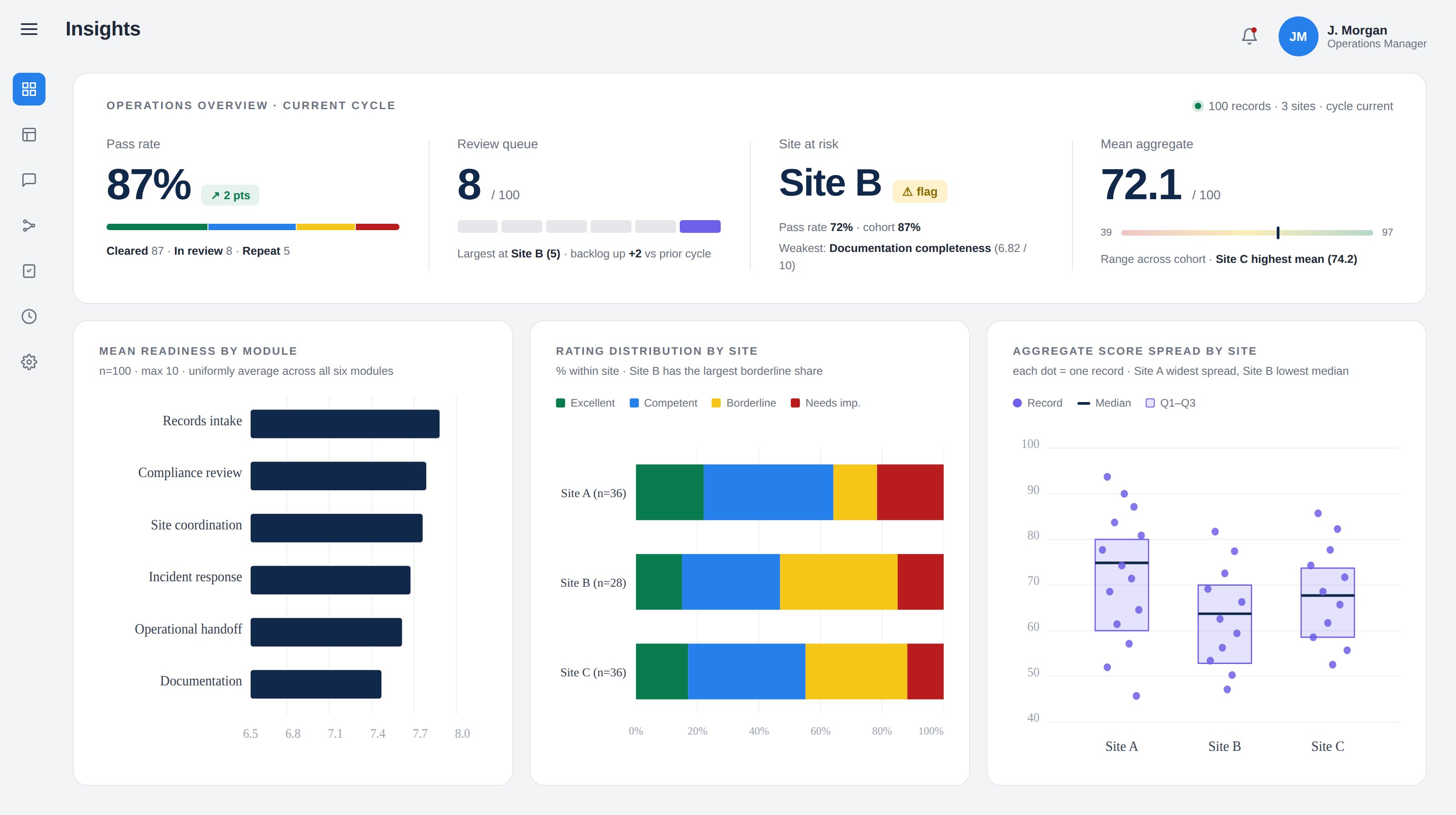Click Site C's yellow Borderline segment
1456x815 pixels.
coord(856,671)
